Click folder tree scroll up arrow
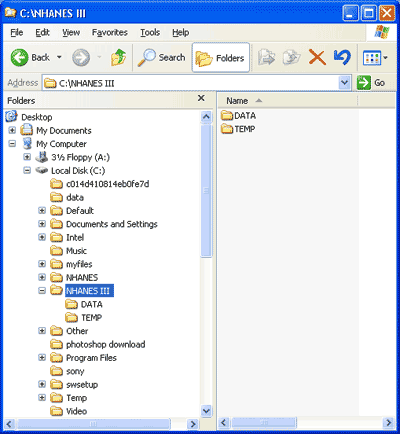400x434 pixels. pos(206,117)
